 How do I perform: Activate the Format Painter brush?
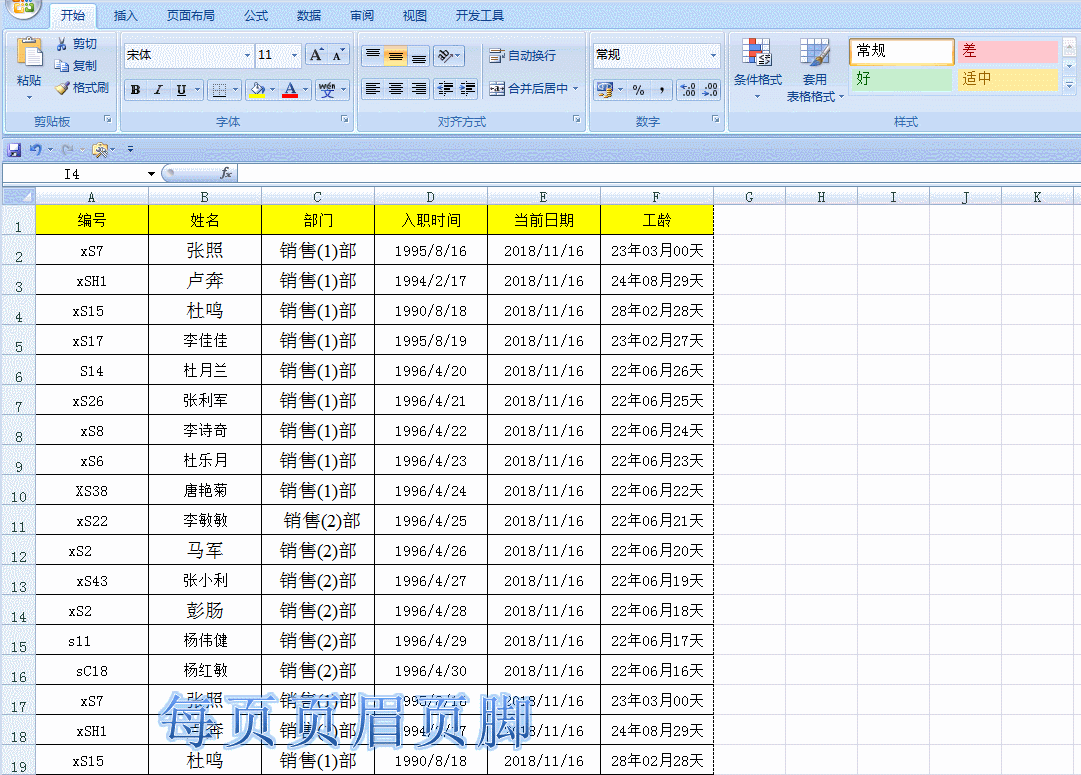point(62,88)
